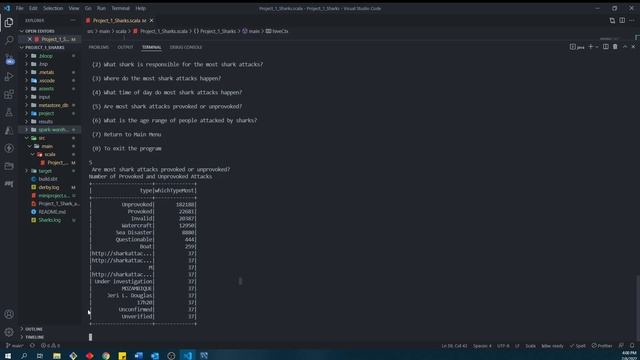Open Windows Start menu

coord(8,356)
